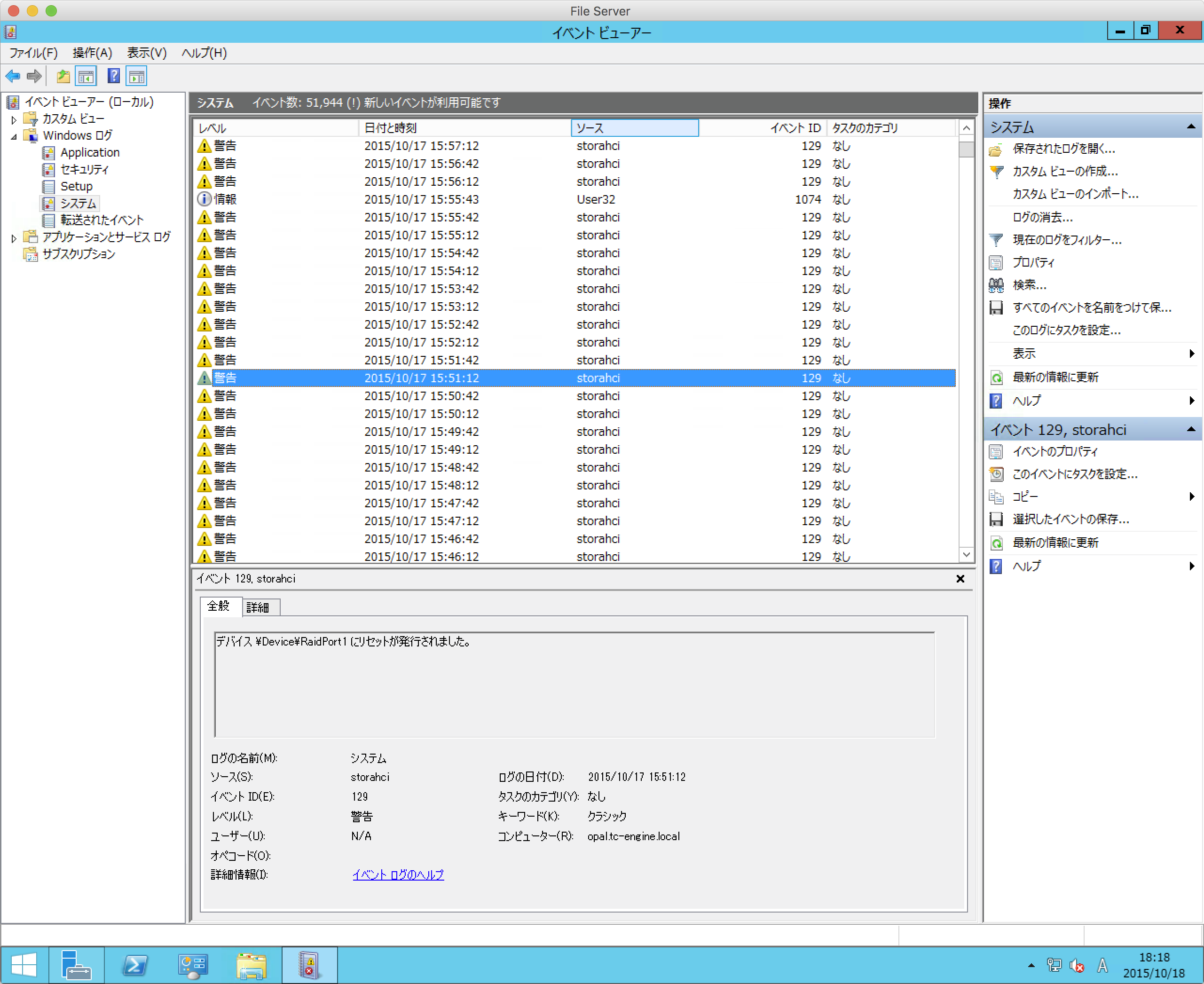Image resolution: width=1204 pixels, height=984 pixels.
Task: Click カスタム ビューのインポート action
Action: pyautogui.click(x=1075, y=194)
